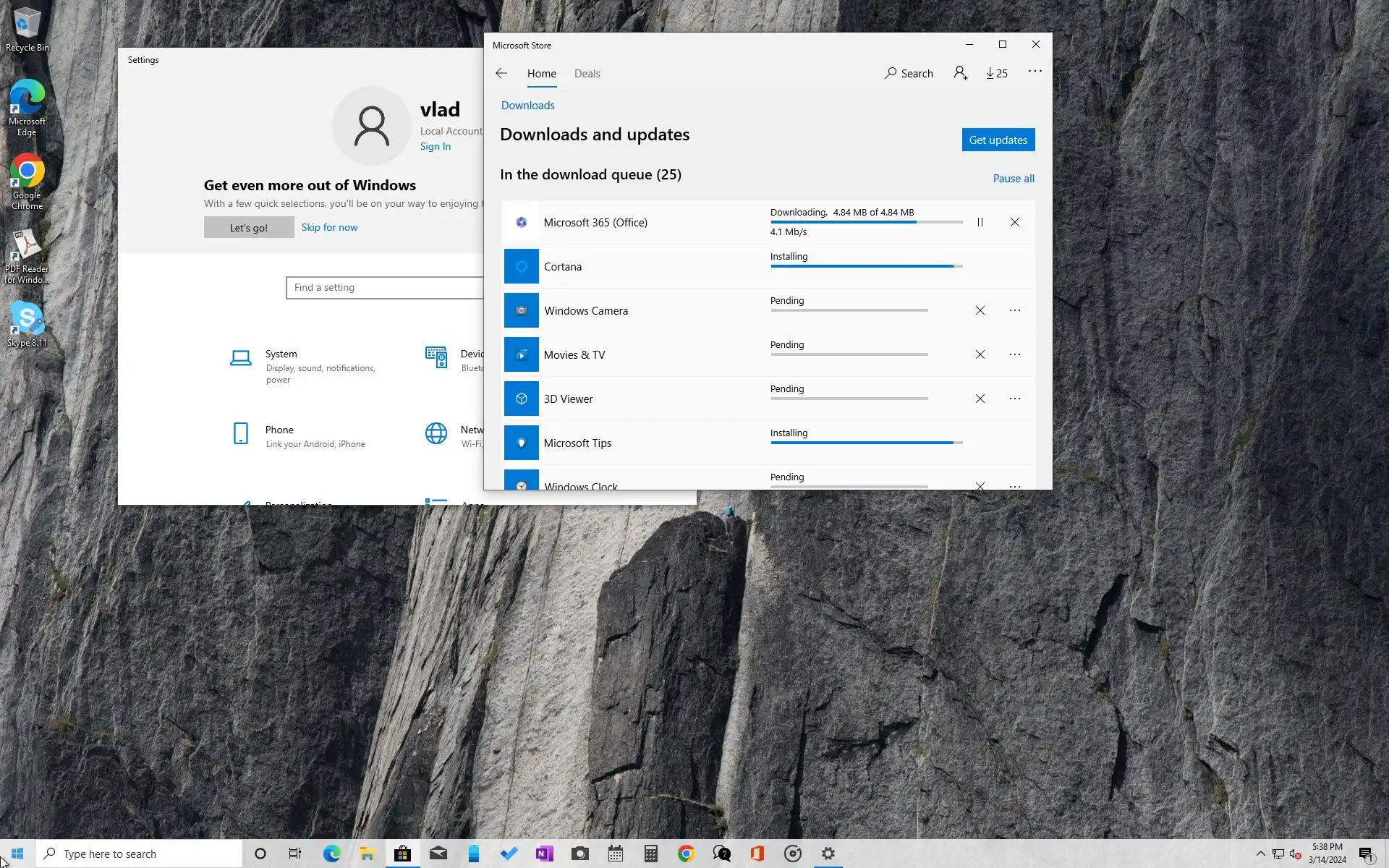
Task: Click the Store account sign-in icon
Action: (x=960, y=73)
